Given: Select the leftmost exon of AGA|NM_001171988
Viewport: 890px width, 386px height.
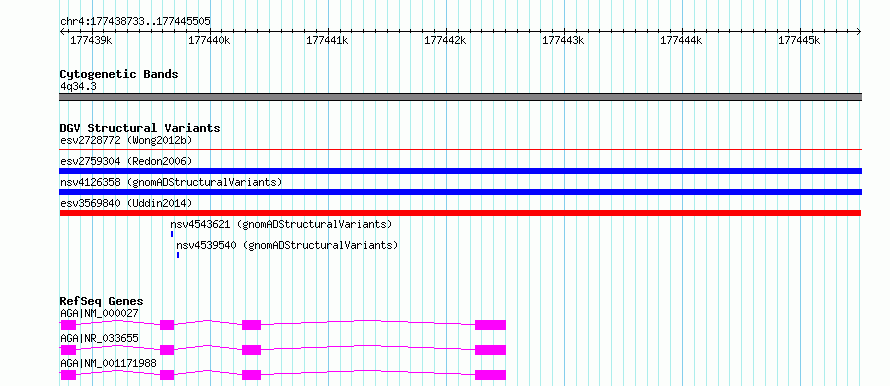Looking at the screenshot, I should 68,375.
